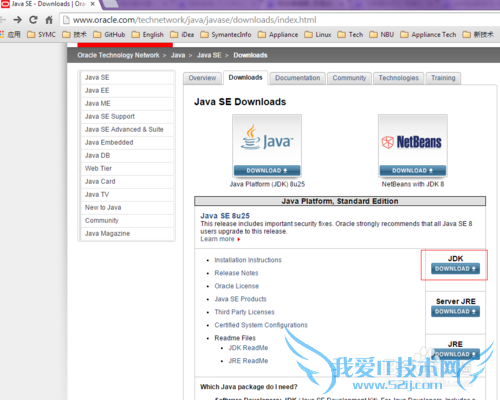The height and width of the screenshot is (400, 500).
Task: Select Java SE in sidebar
Action: coord(127,78)
